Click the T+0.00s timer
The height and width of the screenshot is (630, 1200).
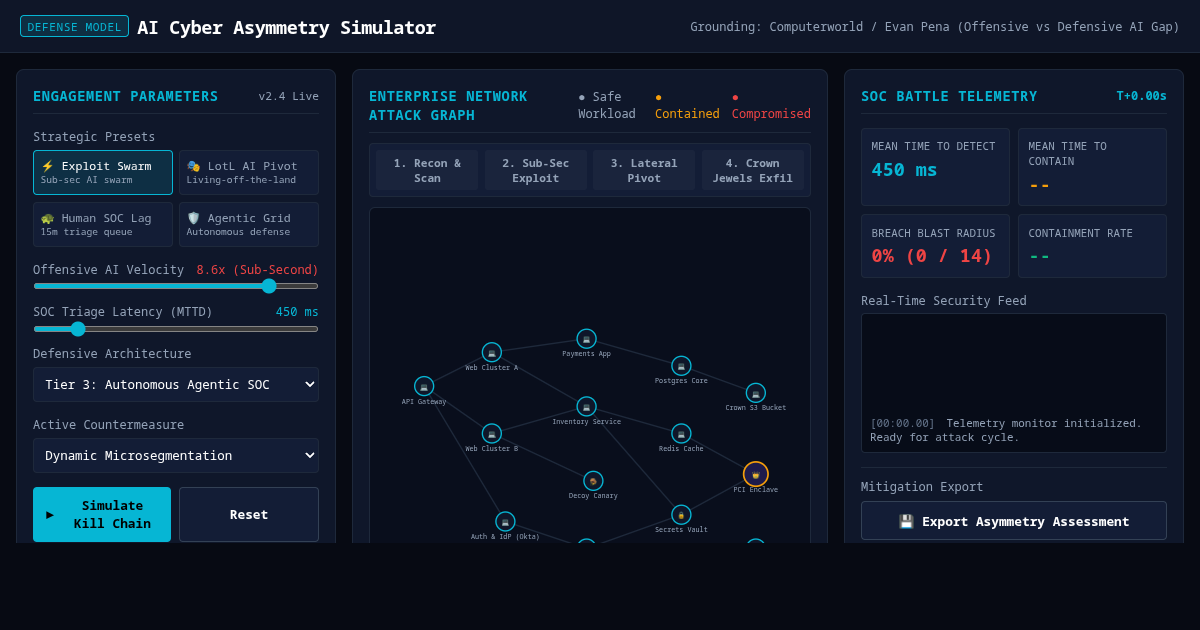[x=1141, y=96]
